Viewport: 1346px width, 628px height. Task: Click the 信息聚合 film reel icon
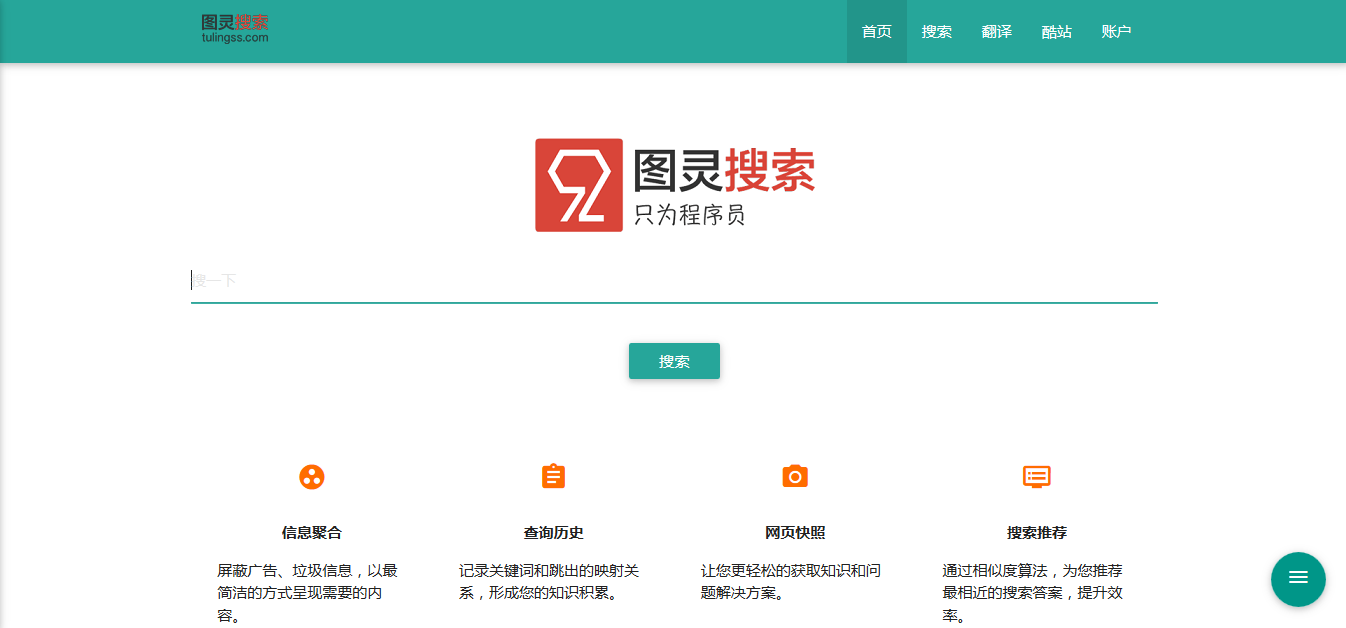[x=312, y=477]
